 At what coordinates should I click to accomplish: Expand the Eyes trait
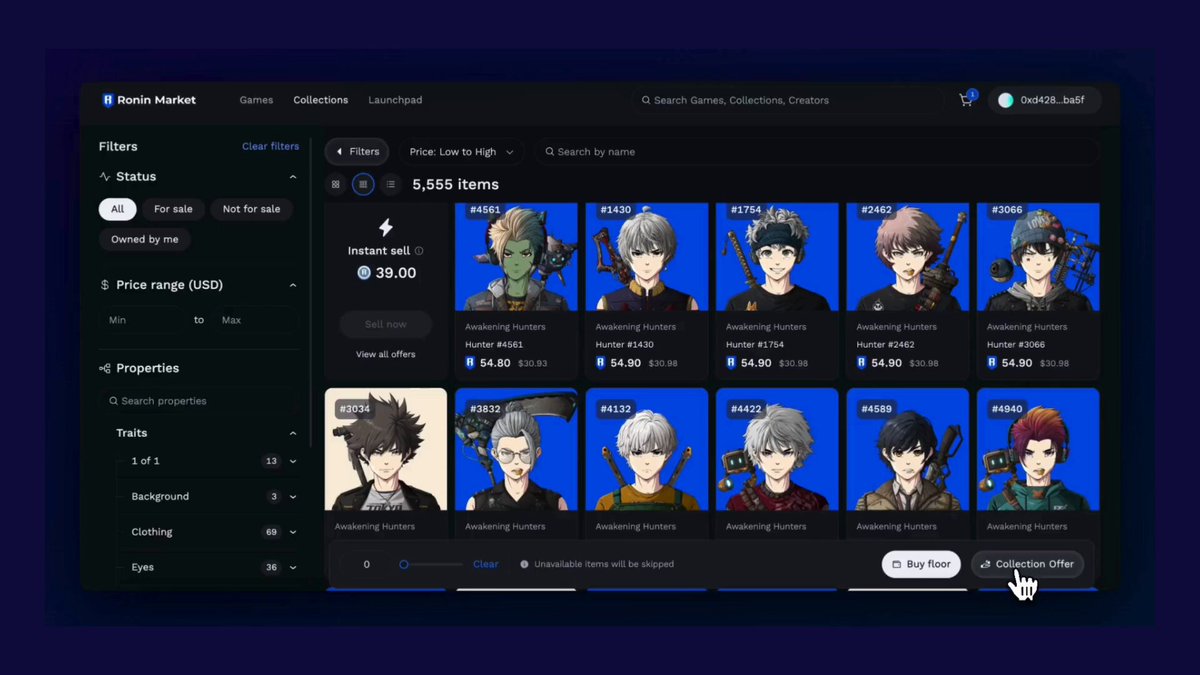[293, 567]
